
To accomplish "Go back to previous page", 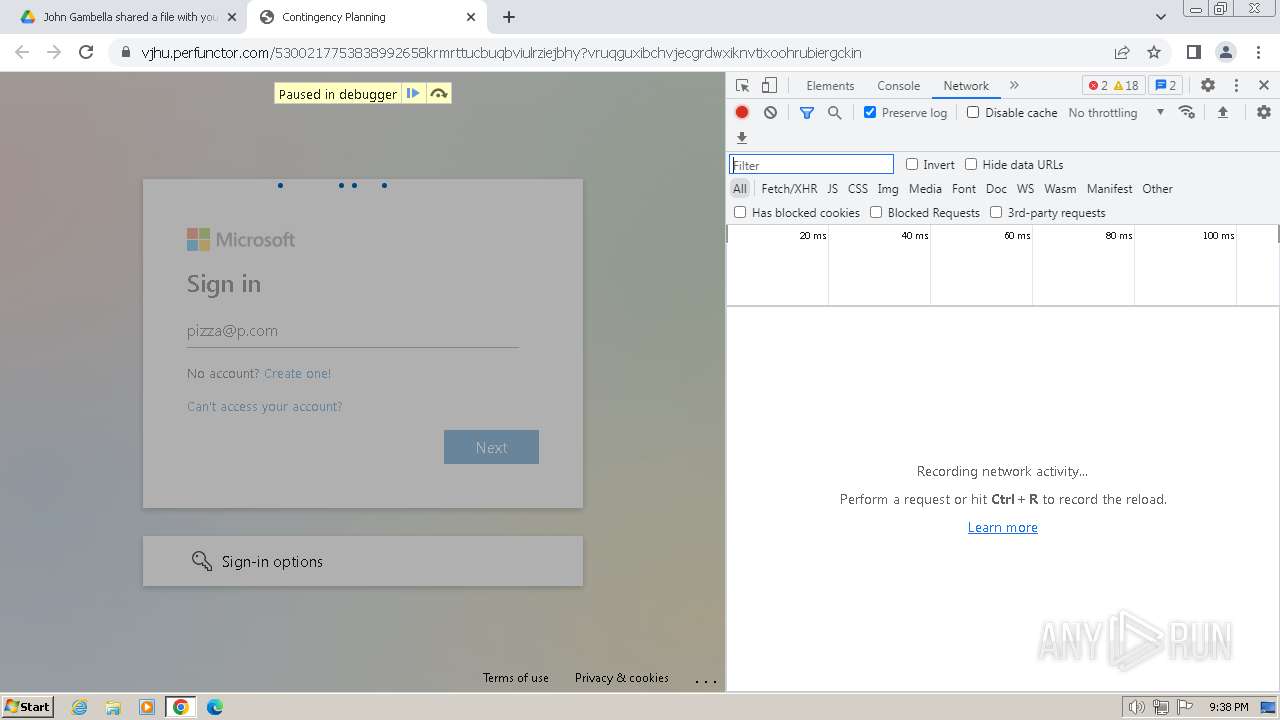I will click(22, 53).
